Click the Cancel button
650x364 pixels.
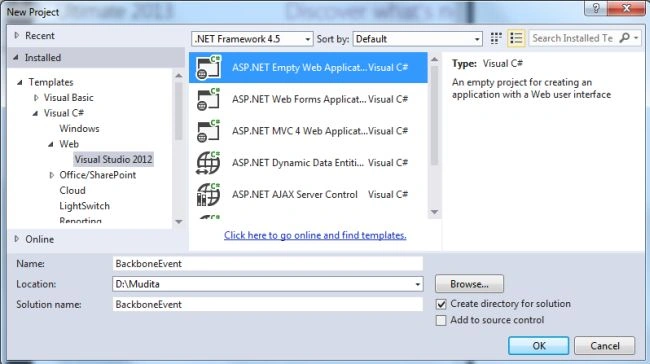click(x=604, y=346)
